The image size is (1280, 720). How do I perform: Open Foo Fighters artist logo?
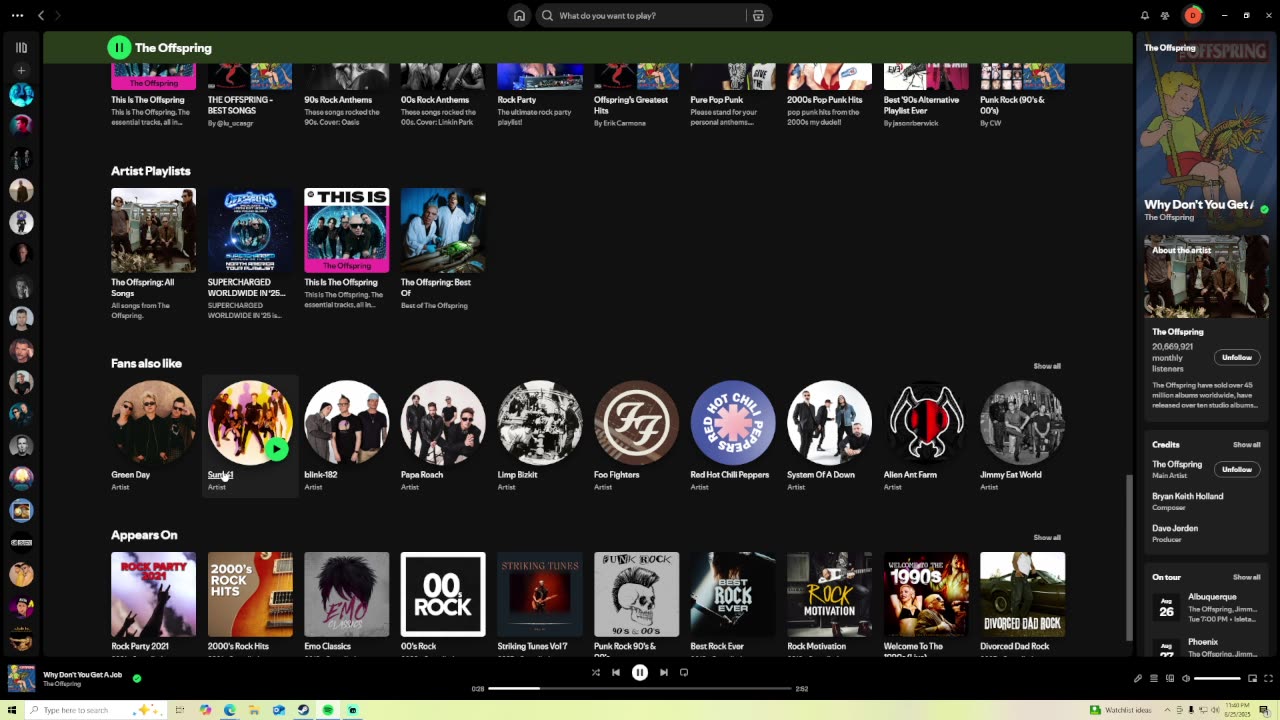coord(636,422)
